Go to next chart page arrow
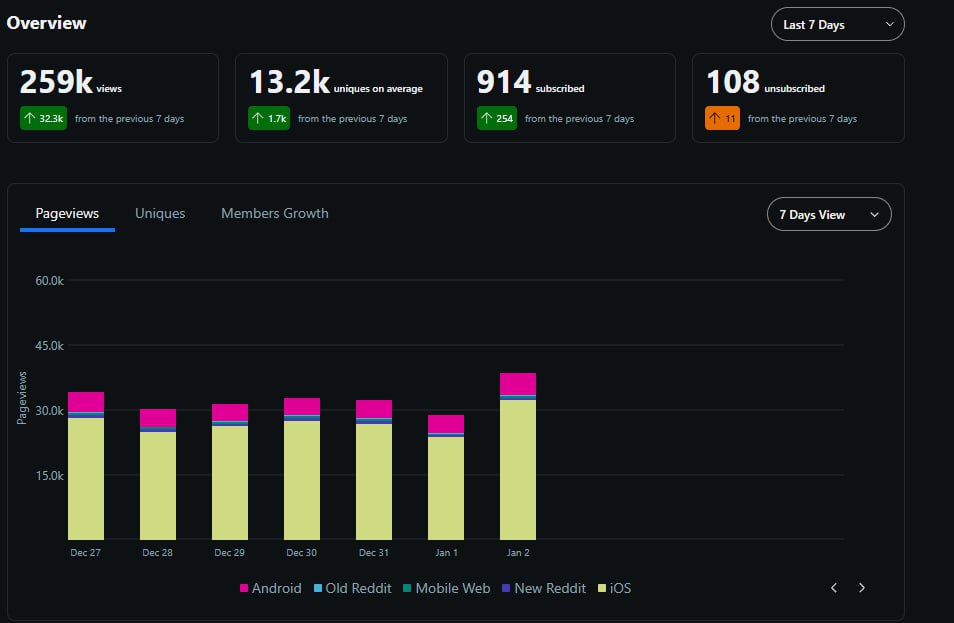The height and width of the screenshot is (623, 954). pos(862,588)
